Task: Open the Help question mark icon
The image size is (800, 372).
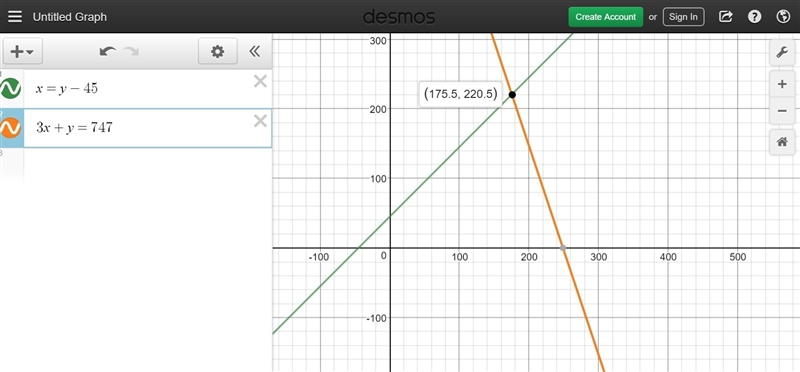Action: point(754,17)
